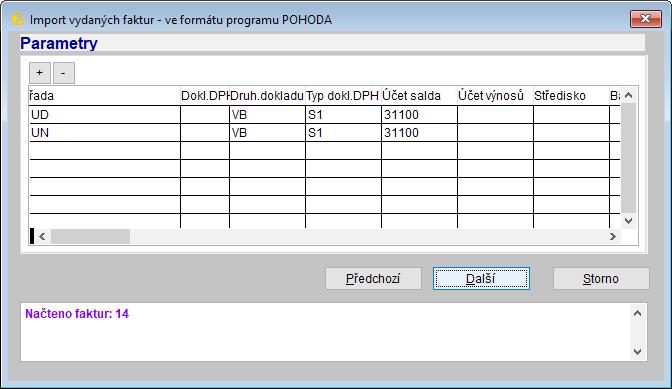Remove a parameter row with minus button
Image resolution: width=672 pixels, height=389 pixels.
(63, 73)
